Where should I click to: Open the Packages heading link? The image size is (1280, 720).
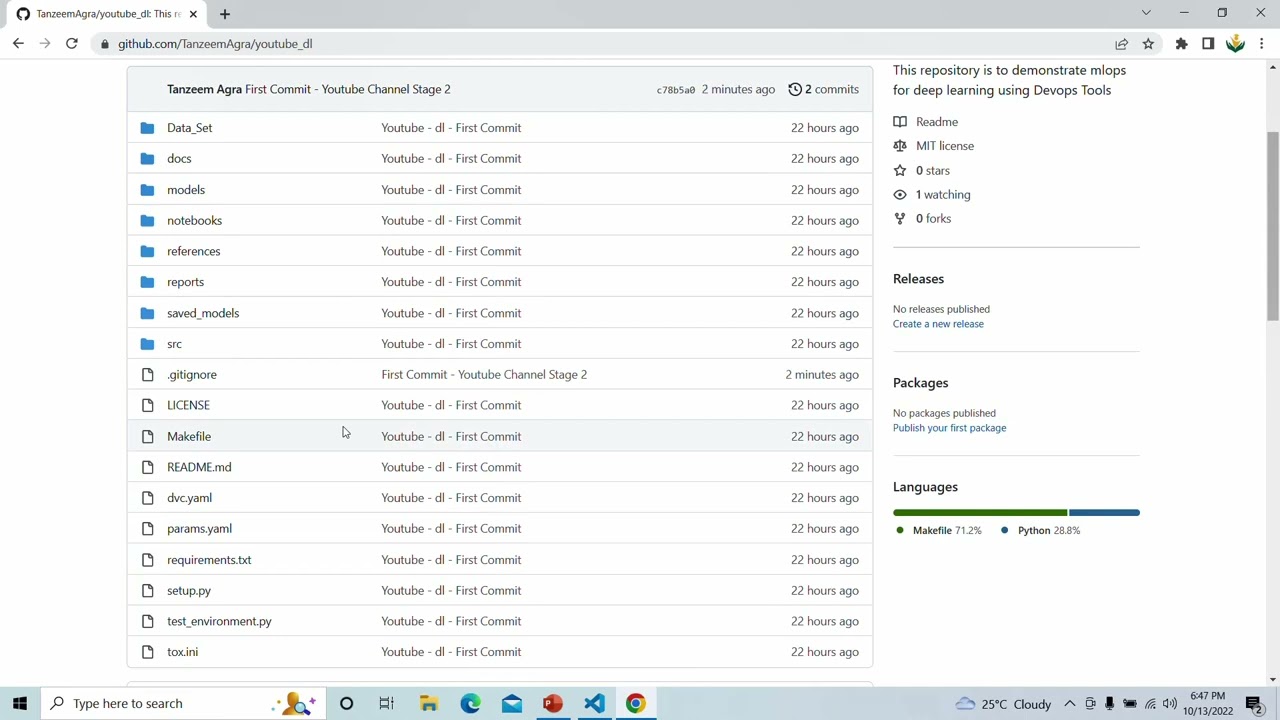coord(920,383)
